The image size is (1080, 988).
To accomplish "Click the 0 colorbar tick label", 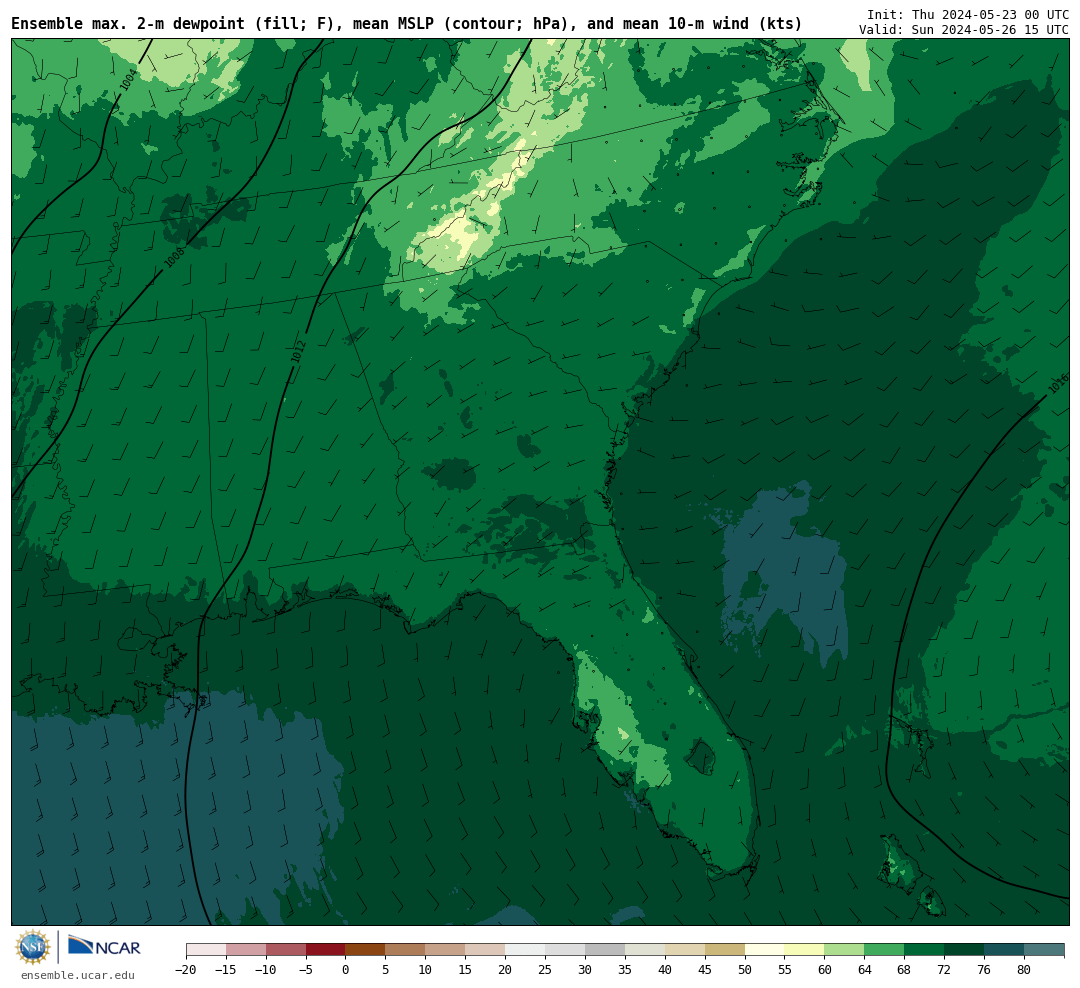I will tap(346, 969).
